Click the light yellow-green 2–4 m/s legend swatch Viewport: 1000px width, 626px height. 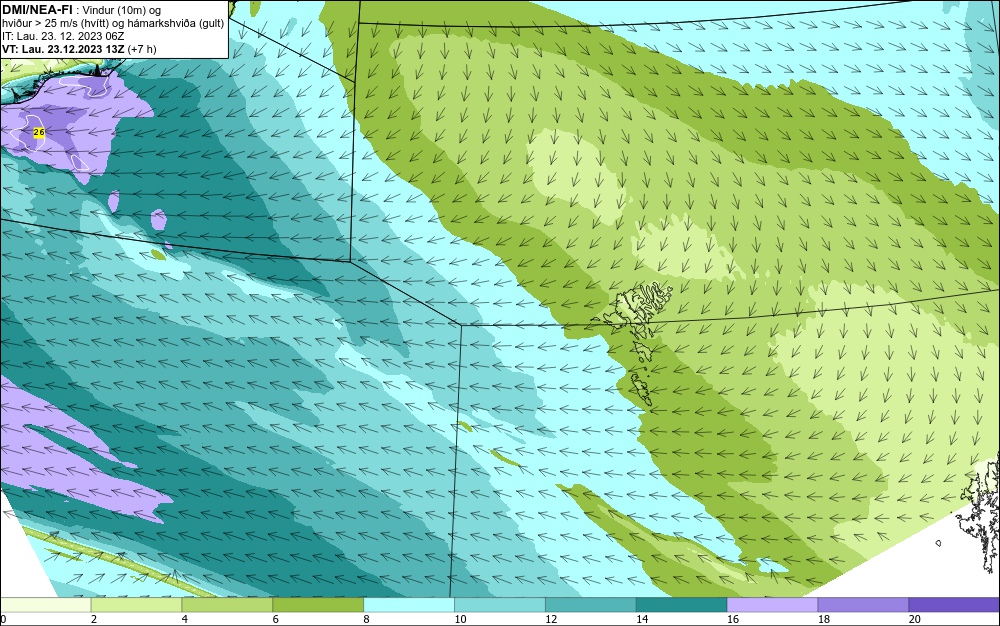pos(136,605)
